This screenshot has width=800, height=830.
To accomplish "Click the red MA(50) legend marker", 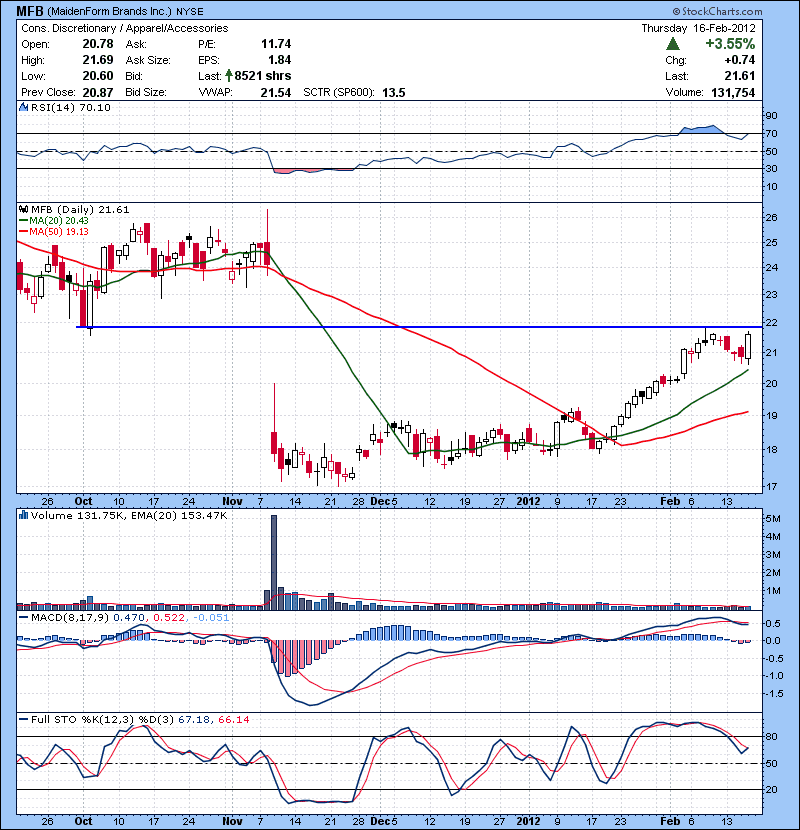I will pos(23,232).
